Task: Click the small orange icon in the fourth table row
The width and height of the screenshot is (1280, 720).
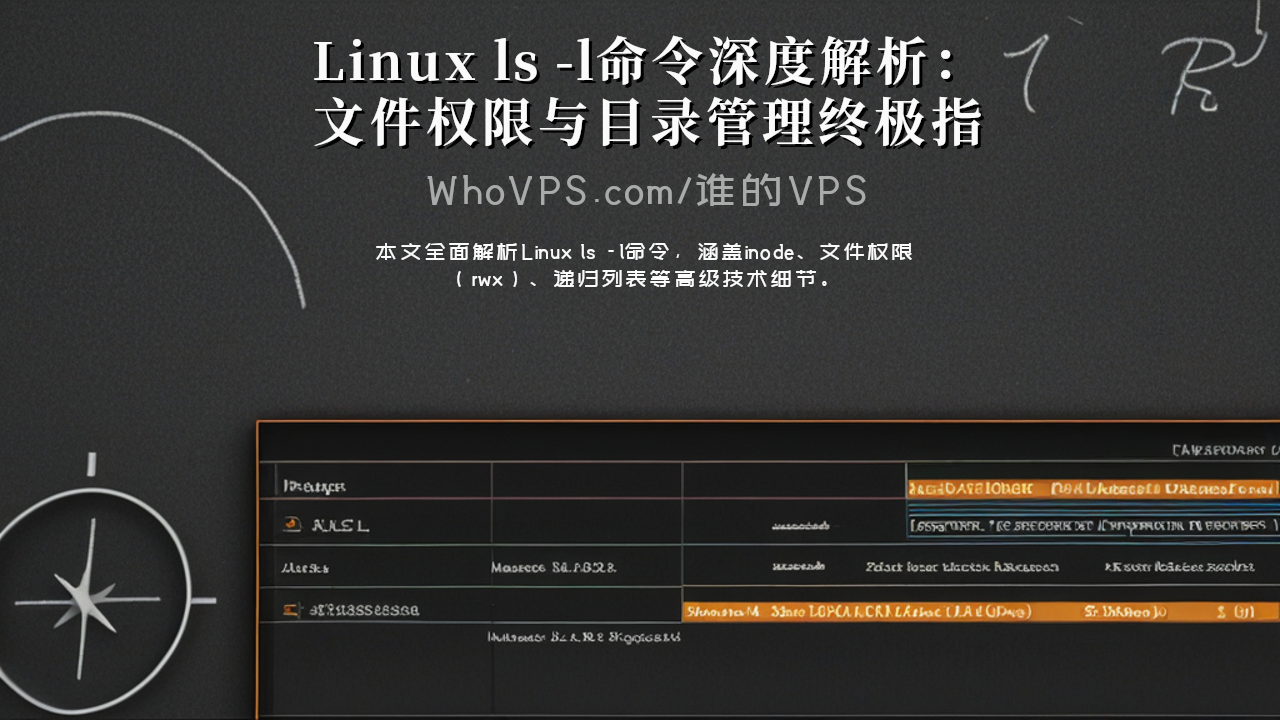Action: point(291,609)
